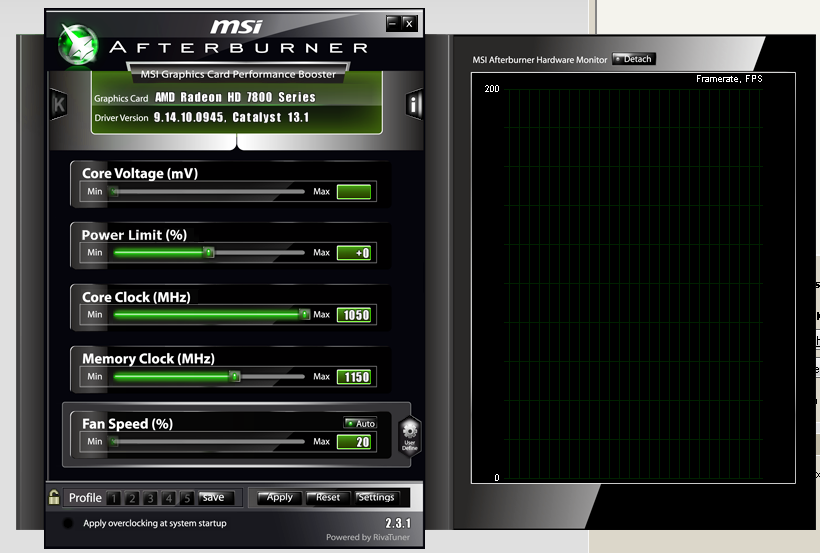The image size is (820, 553).
Task: Click the 200 graph axis value
Action: point(492,89)
